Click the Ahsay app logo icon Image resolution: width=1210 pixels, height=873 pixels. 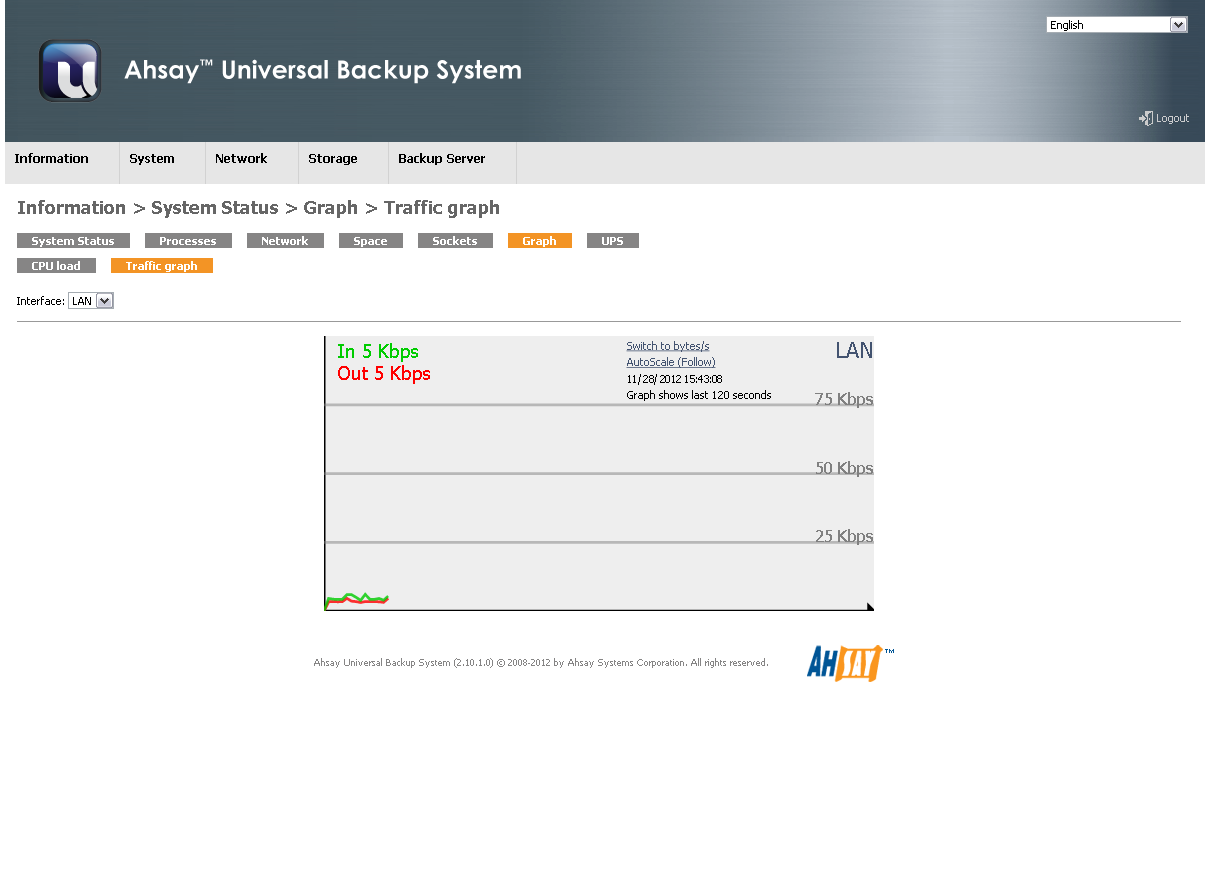pyautogui.click(x=70, y=71)
